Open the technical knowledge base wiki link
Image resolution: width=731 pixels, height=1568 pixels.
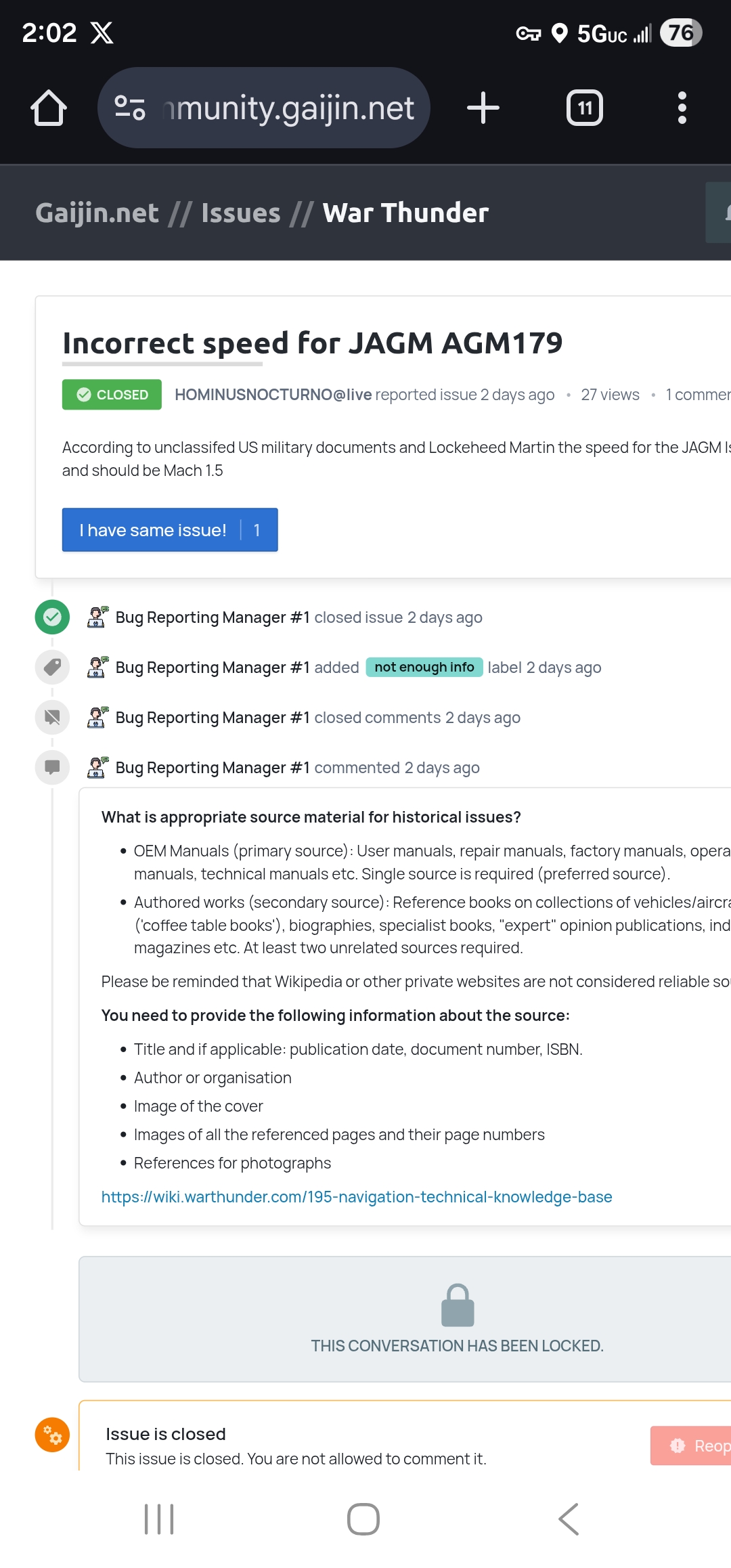(356, 1197)
